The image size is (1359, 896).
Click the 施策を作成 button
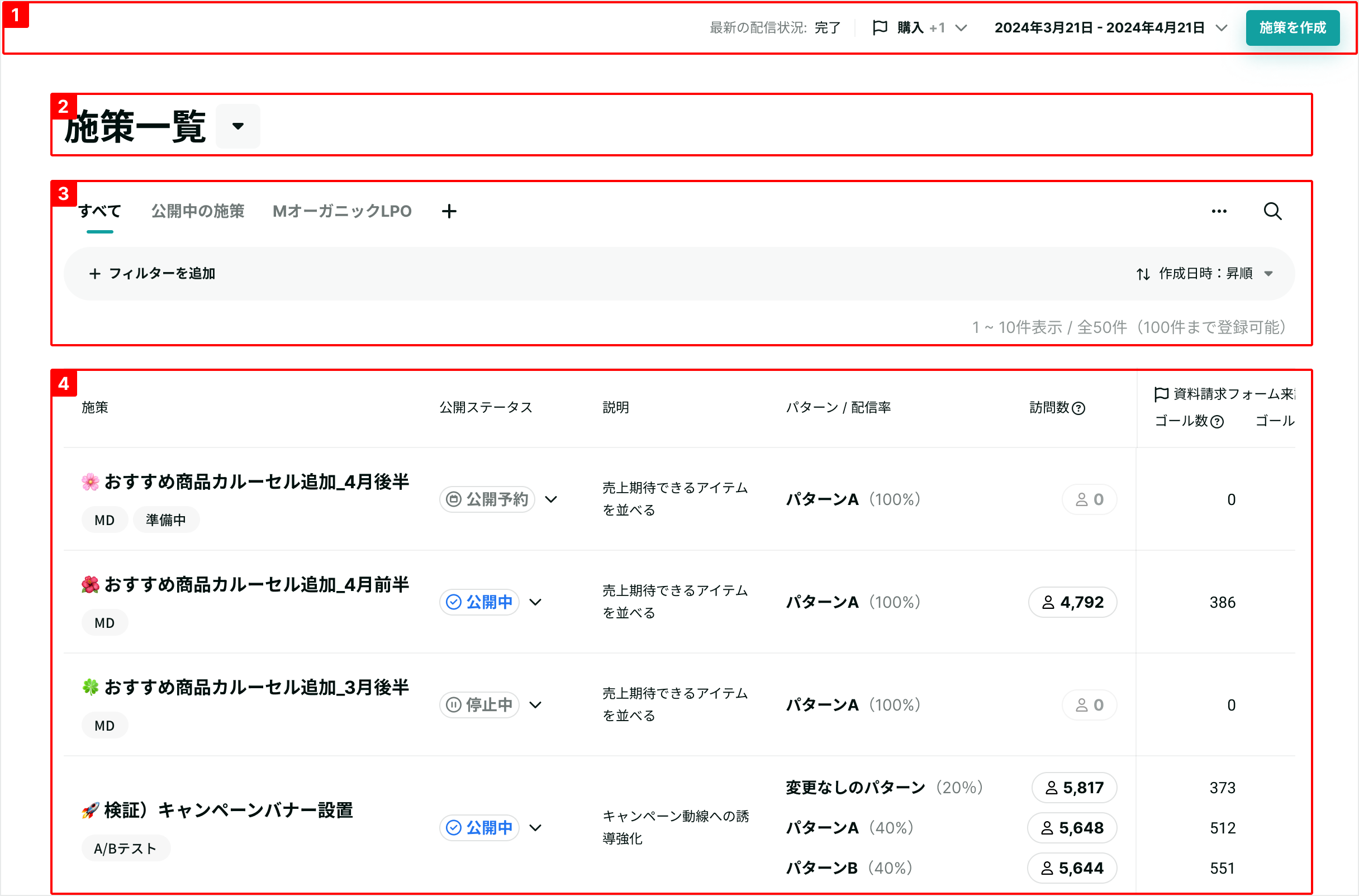coord(1292,27)
